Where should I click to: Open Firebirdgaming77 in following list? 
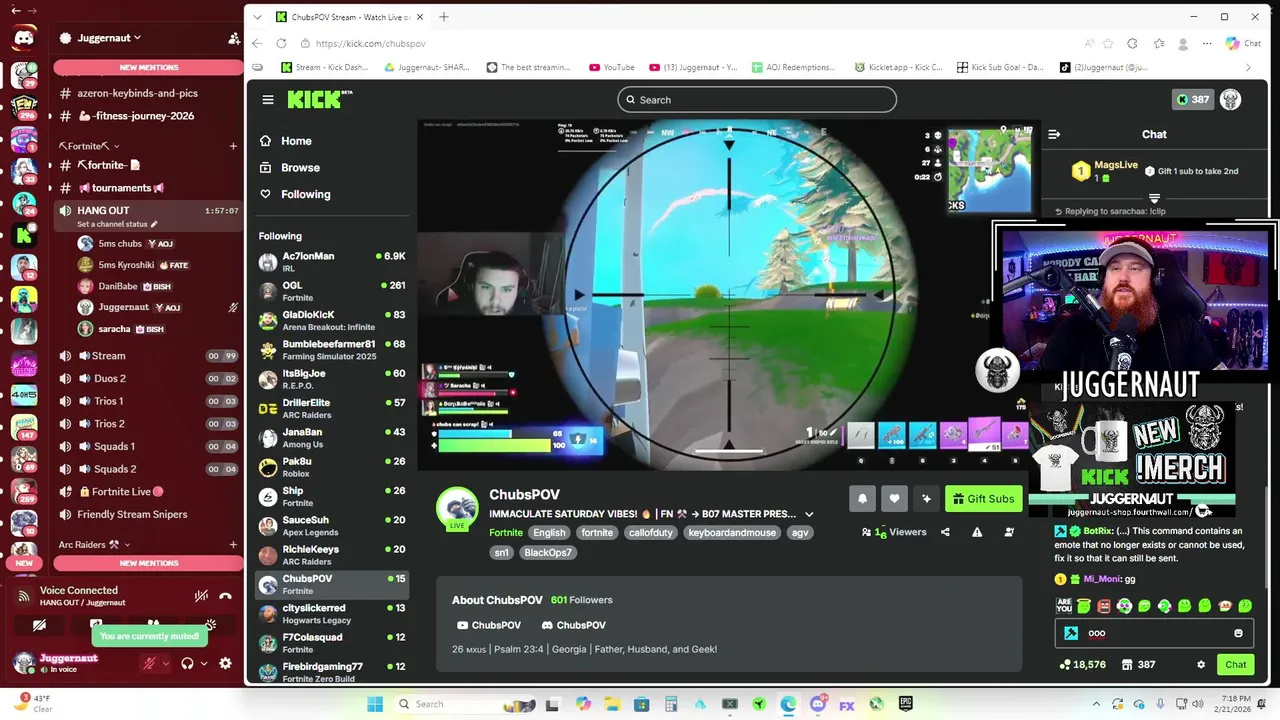pos(332,672)
